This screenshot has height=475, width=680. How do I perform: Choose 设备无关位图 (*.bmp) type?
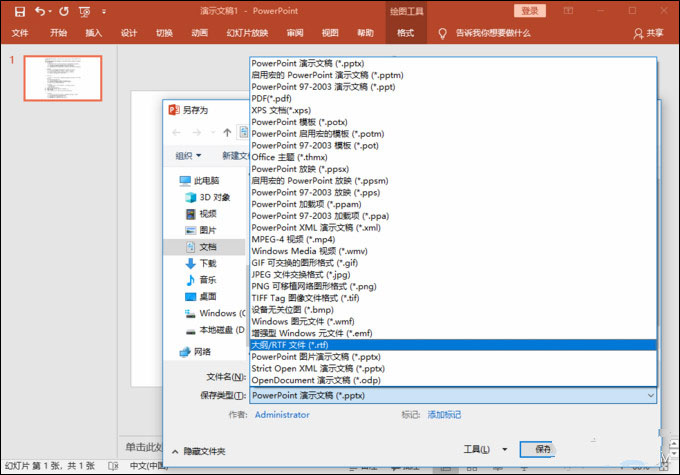pyautogui.click(x=453, y=309)
